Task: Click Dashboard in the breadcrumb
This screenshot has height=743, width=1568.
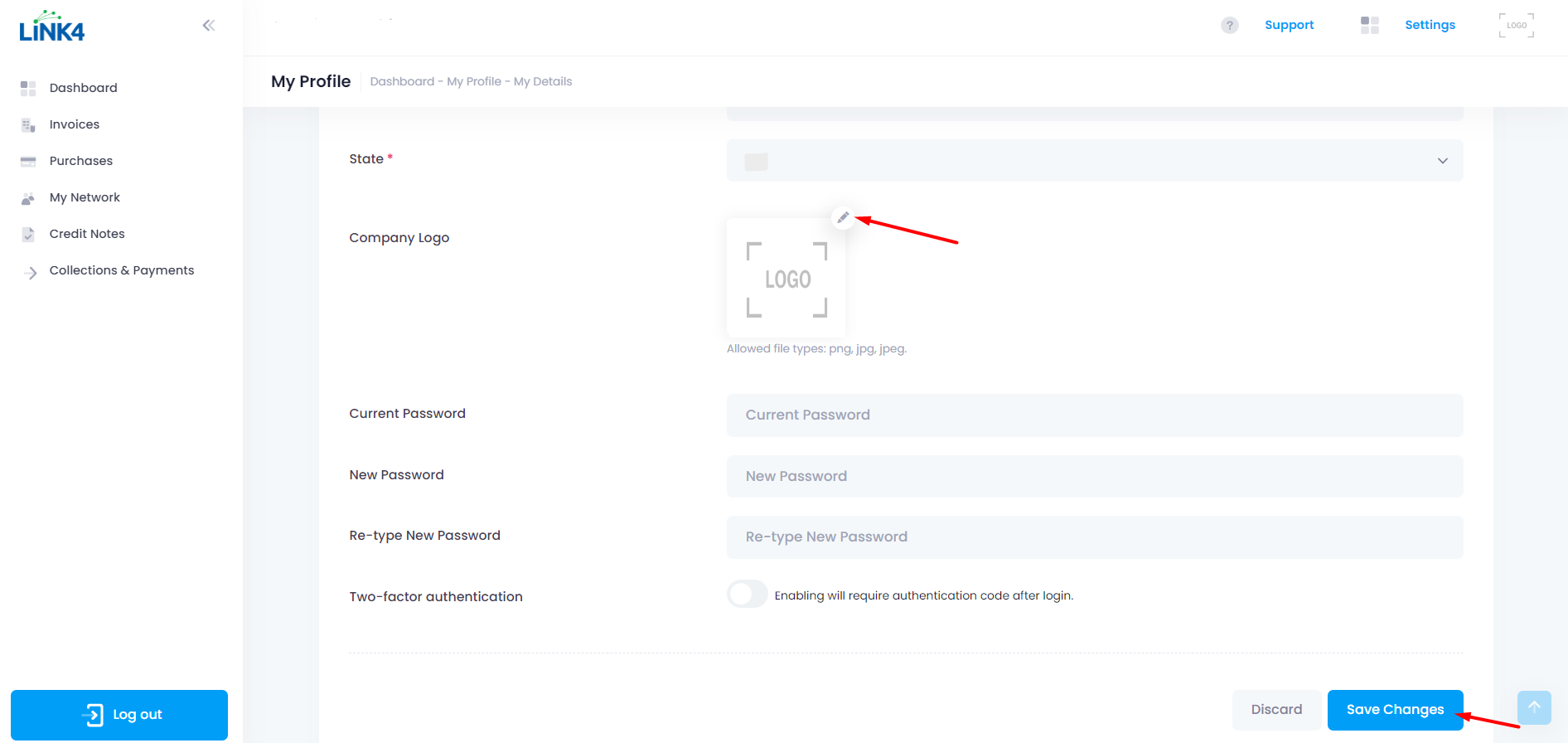Action: pyautogui.click(x=402, y=81)
